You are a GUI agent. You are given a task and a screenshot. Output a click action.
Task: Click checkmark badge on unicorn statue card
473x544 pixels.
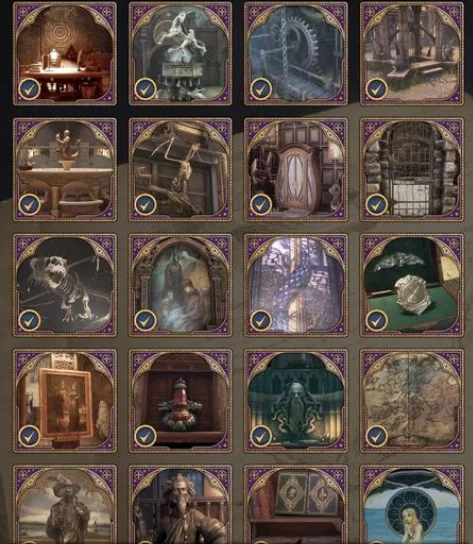point(145,89)
